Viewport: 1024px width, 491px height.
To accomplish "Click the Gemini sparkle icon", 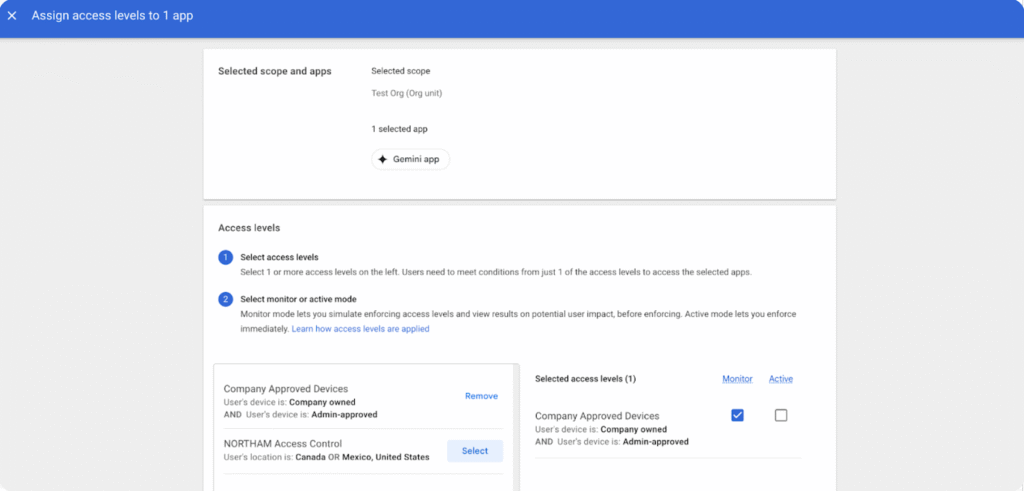I will 382,159.
